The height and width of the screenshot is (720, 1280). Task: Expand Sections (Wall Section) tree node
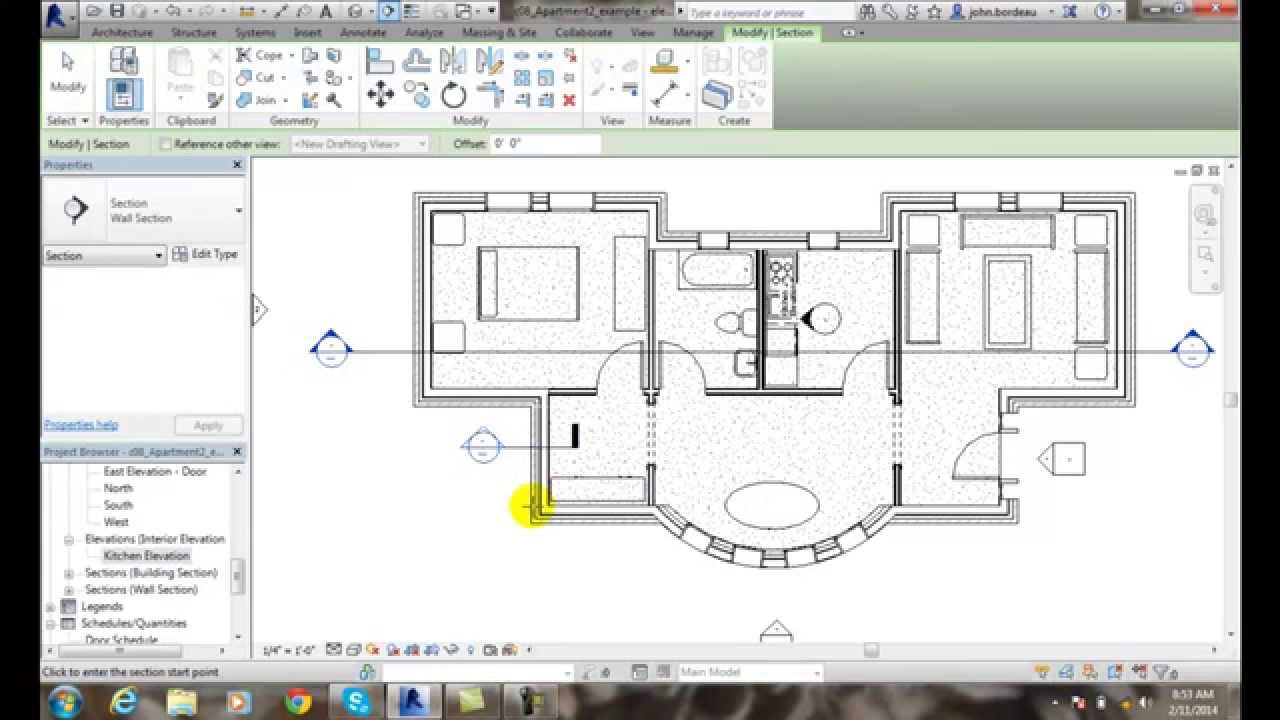[69, 590]
